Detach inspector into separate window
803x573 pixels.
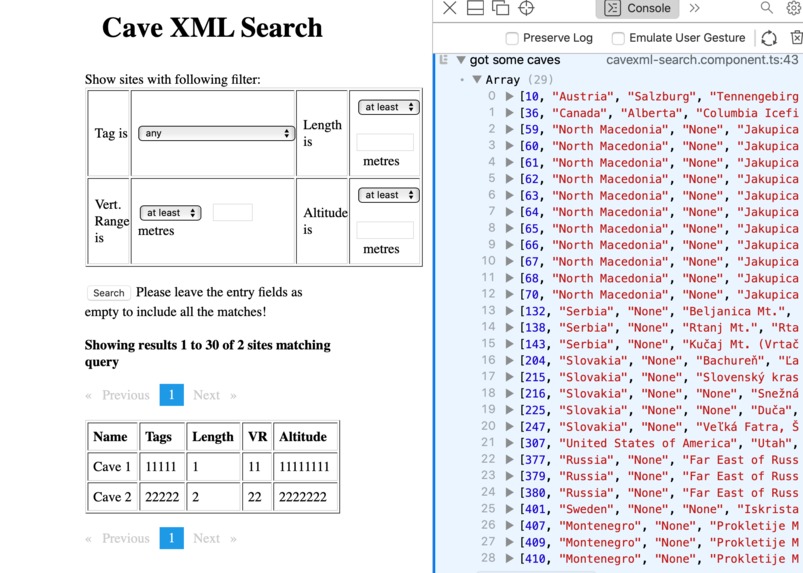pos(500,8)
